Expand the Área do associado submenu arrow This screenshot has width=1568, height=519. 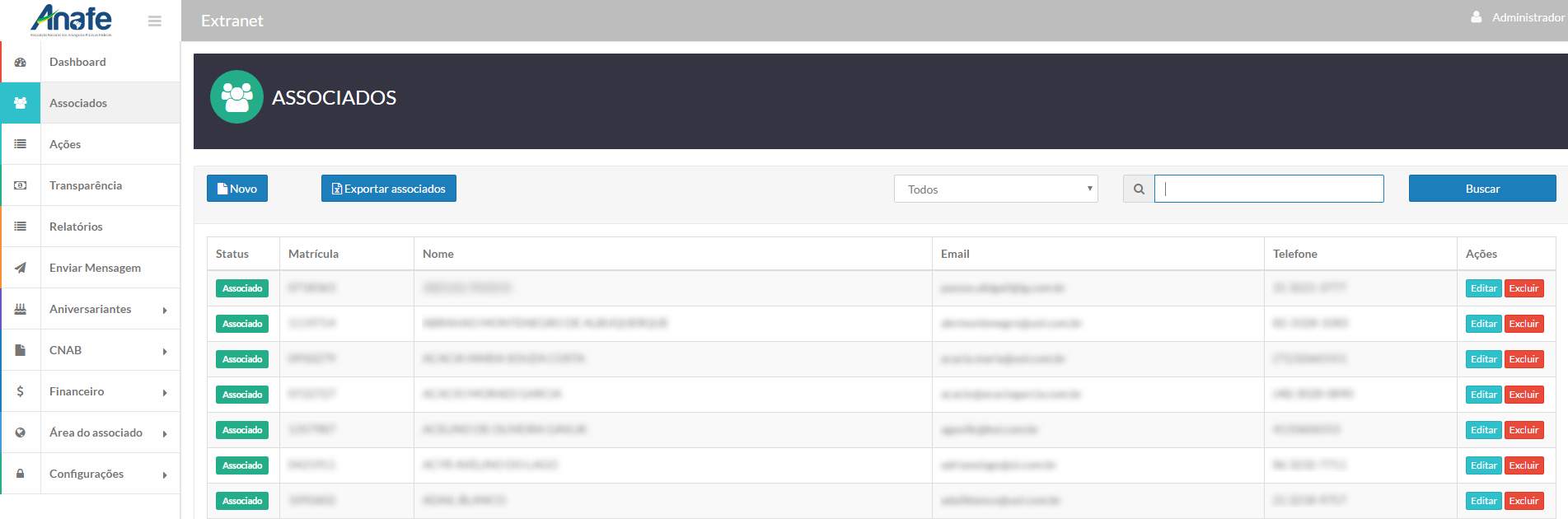coord(165,434)
